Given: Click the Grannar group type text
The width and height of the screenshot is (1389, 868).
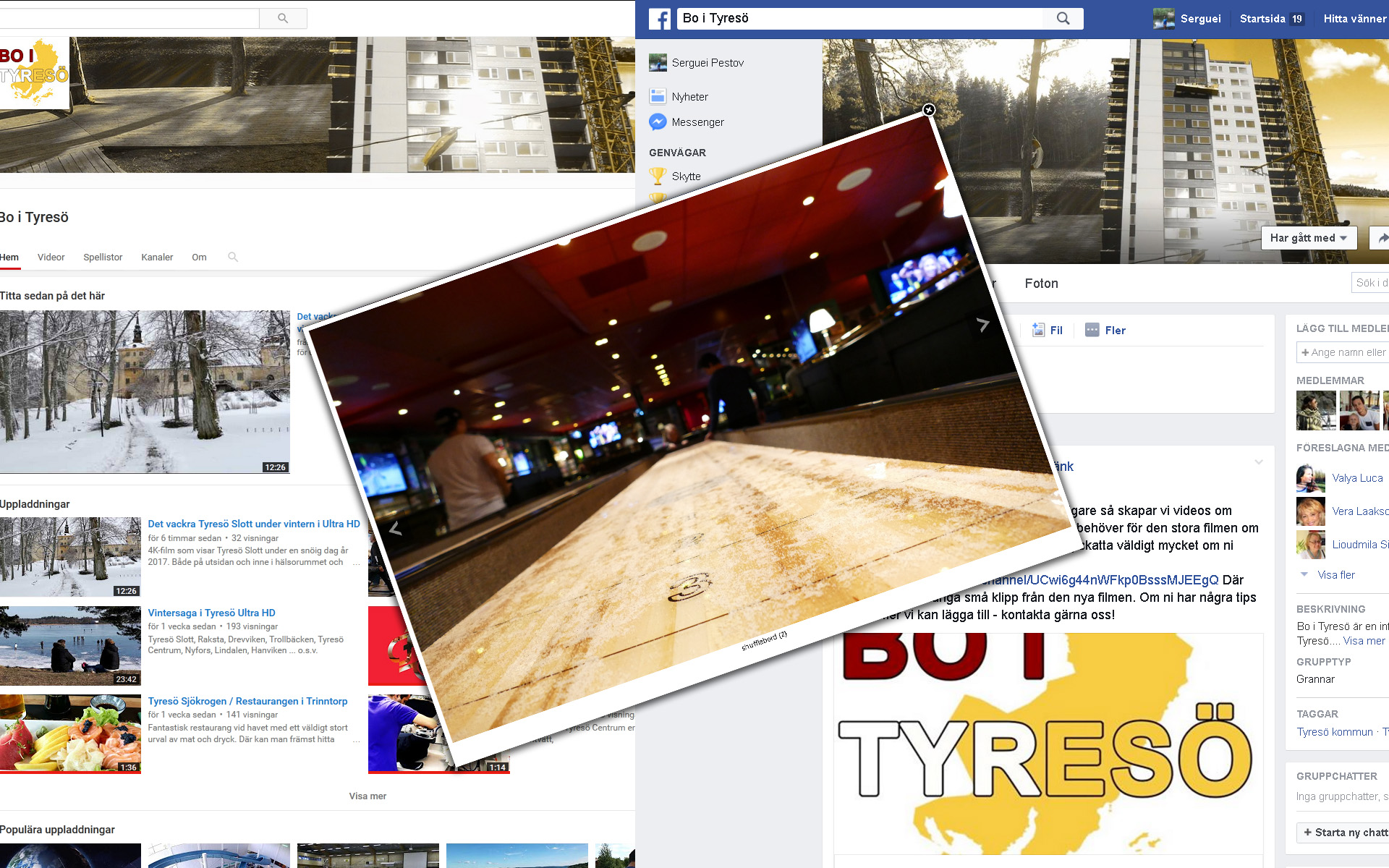Looking at the screenshot, I should (1315, 678).
